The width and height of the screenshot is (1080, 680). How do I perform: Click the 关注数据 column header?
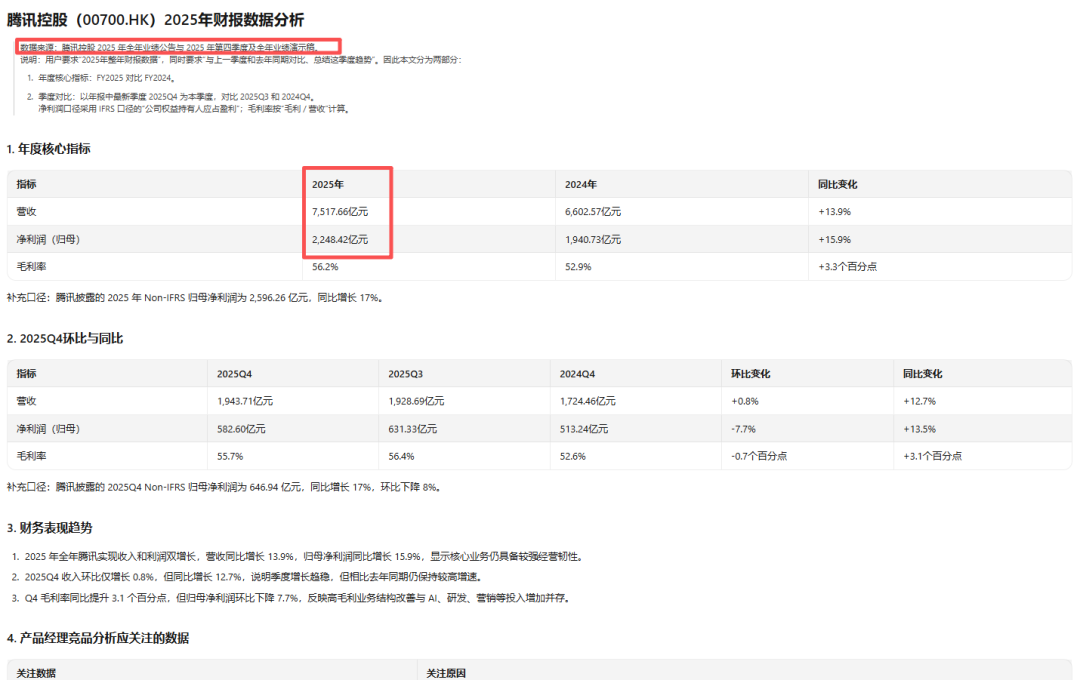37,673
